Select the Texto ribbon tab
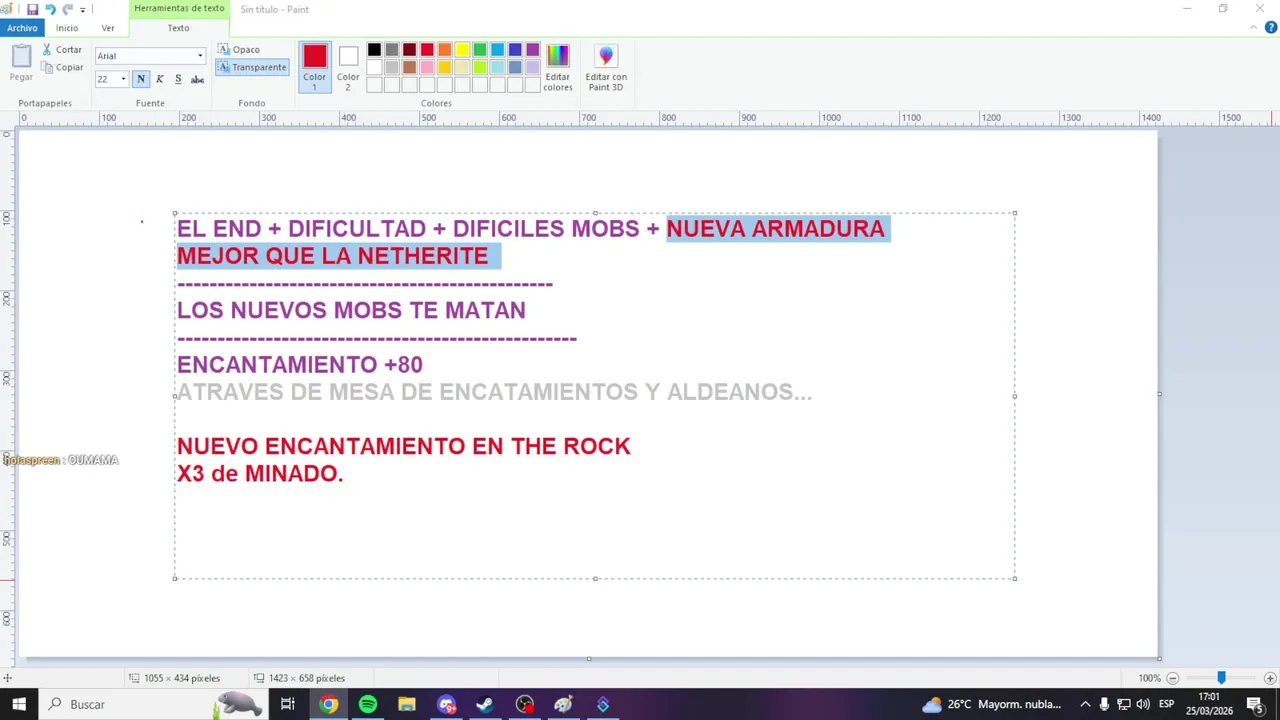This screenshot has height=720, width=1280. click(178, 28)
